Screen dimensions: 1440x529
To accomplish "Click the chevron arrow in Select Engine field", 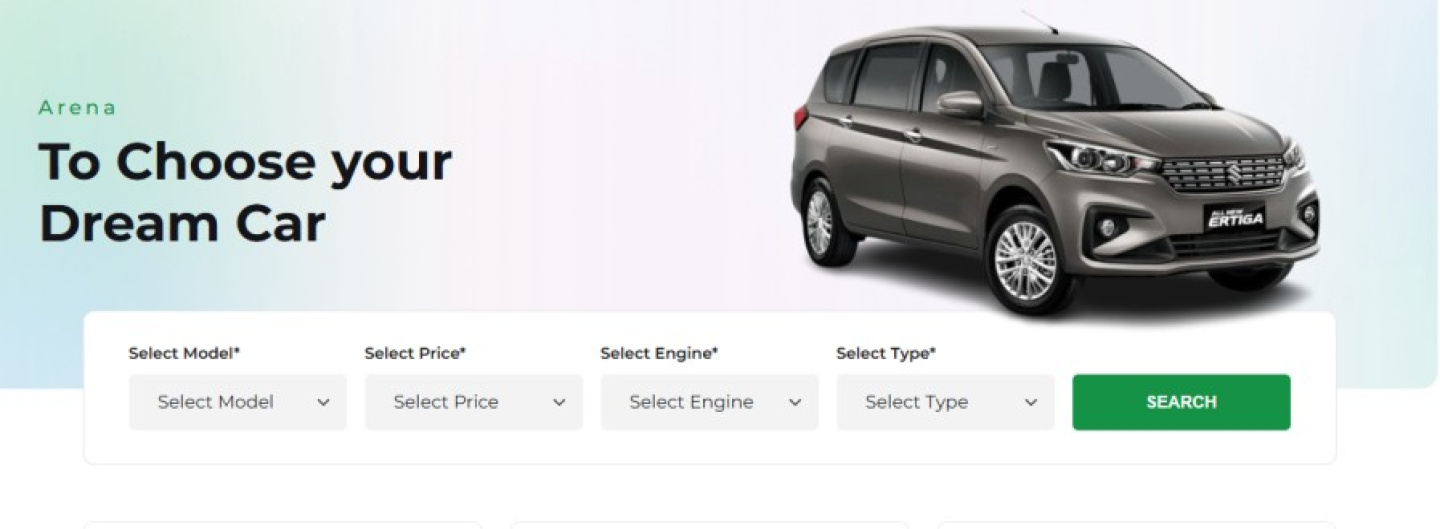I will (795, 402).
